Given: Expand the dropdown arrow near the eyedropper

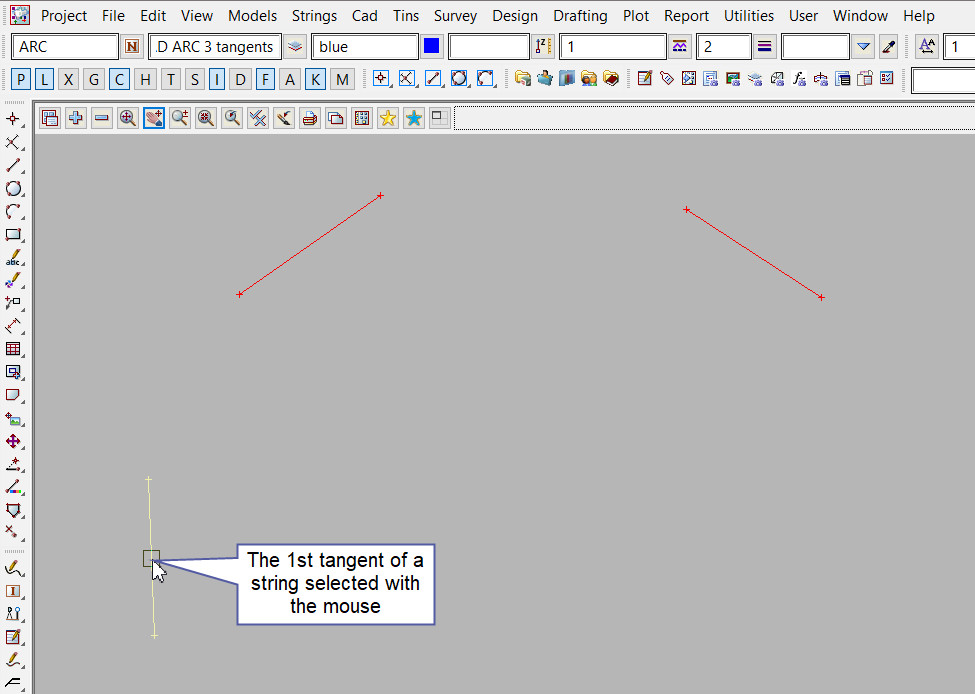Looking at the screenshot, I should pos(864,47).
